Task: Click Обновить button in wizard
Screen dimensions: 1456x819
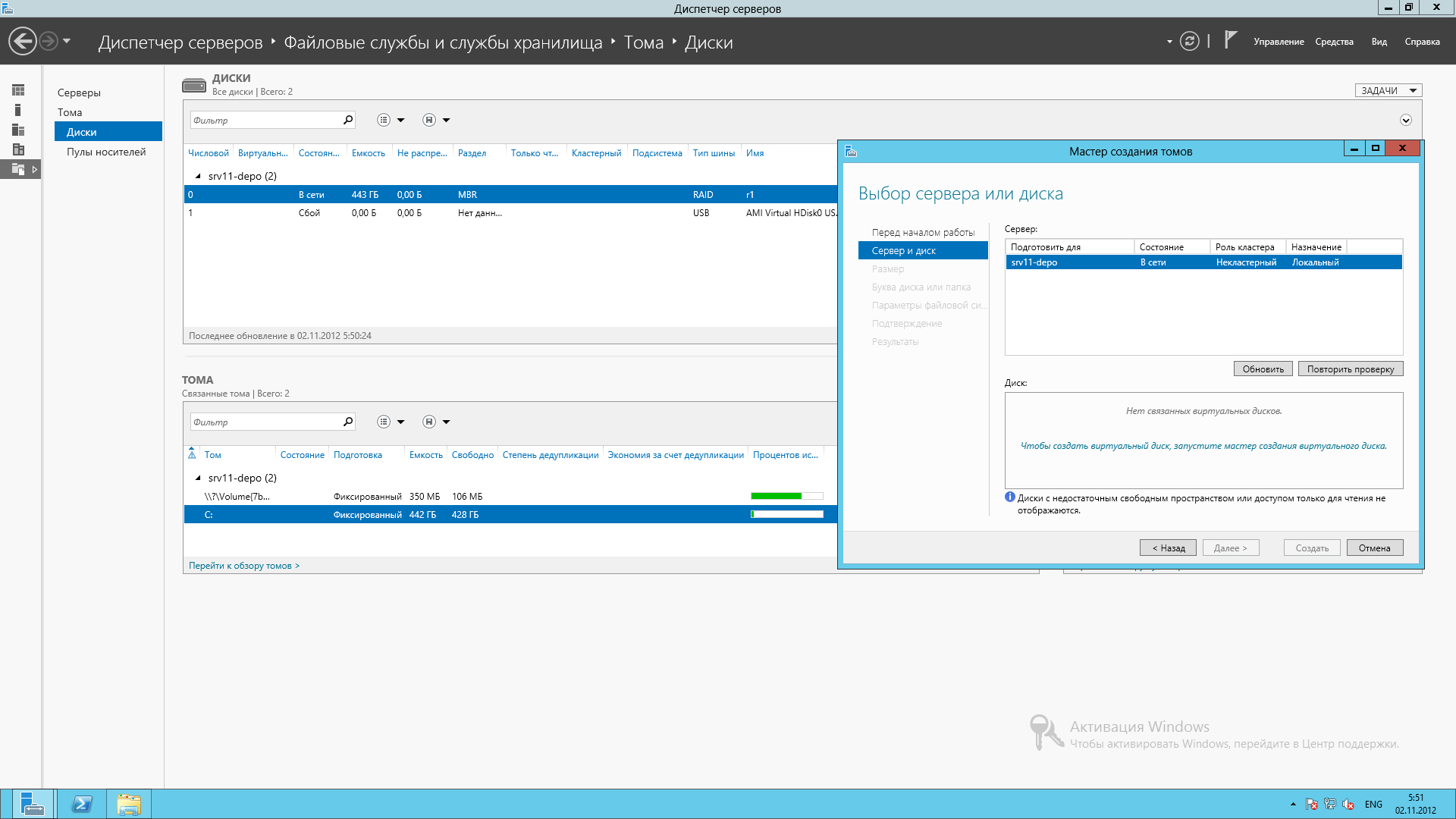Action: [1263, 369]
